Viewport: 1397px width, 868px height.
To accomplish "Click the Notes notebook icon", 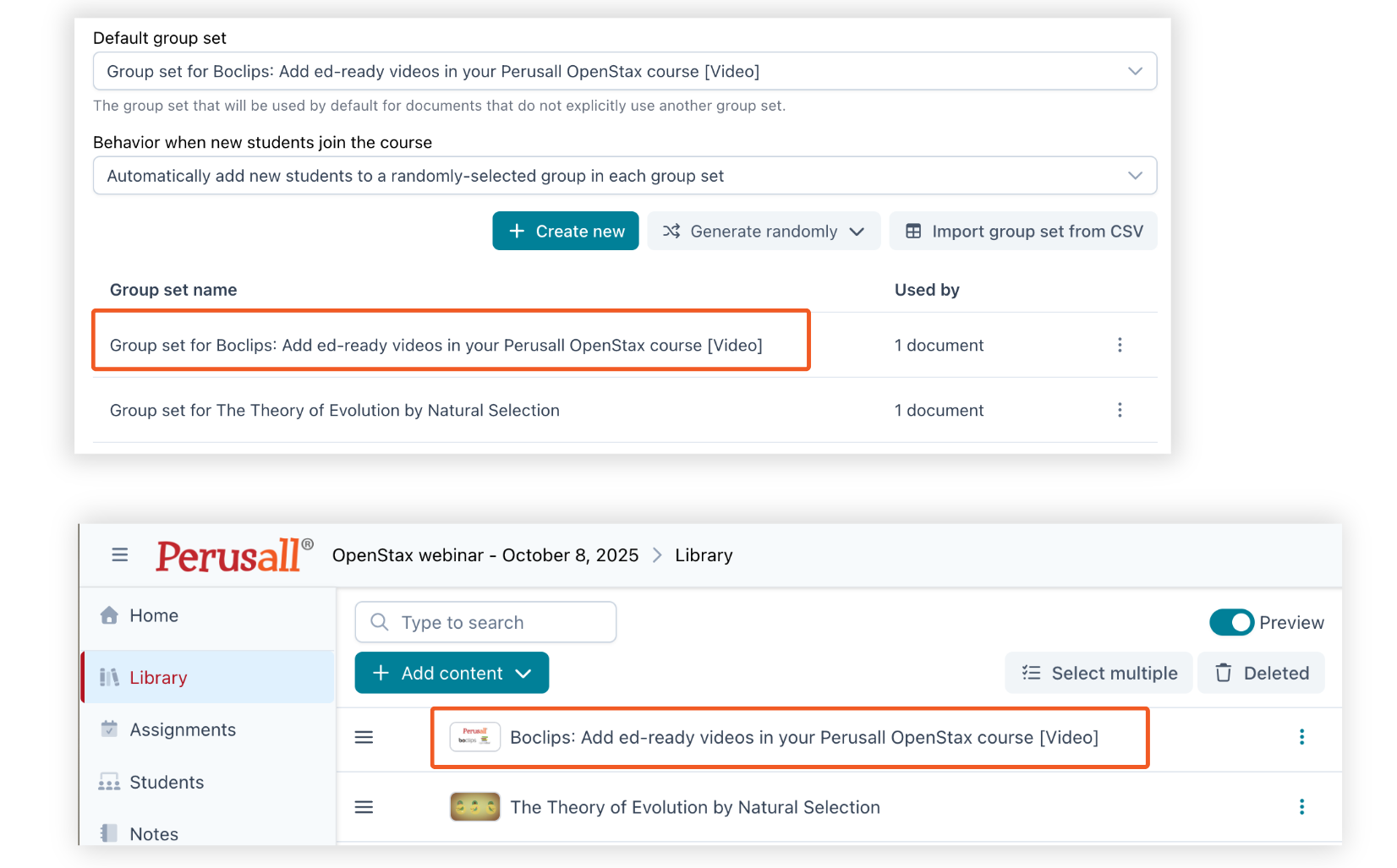I will (109, 833).
